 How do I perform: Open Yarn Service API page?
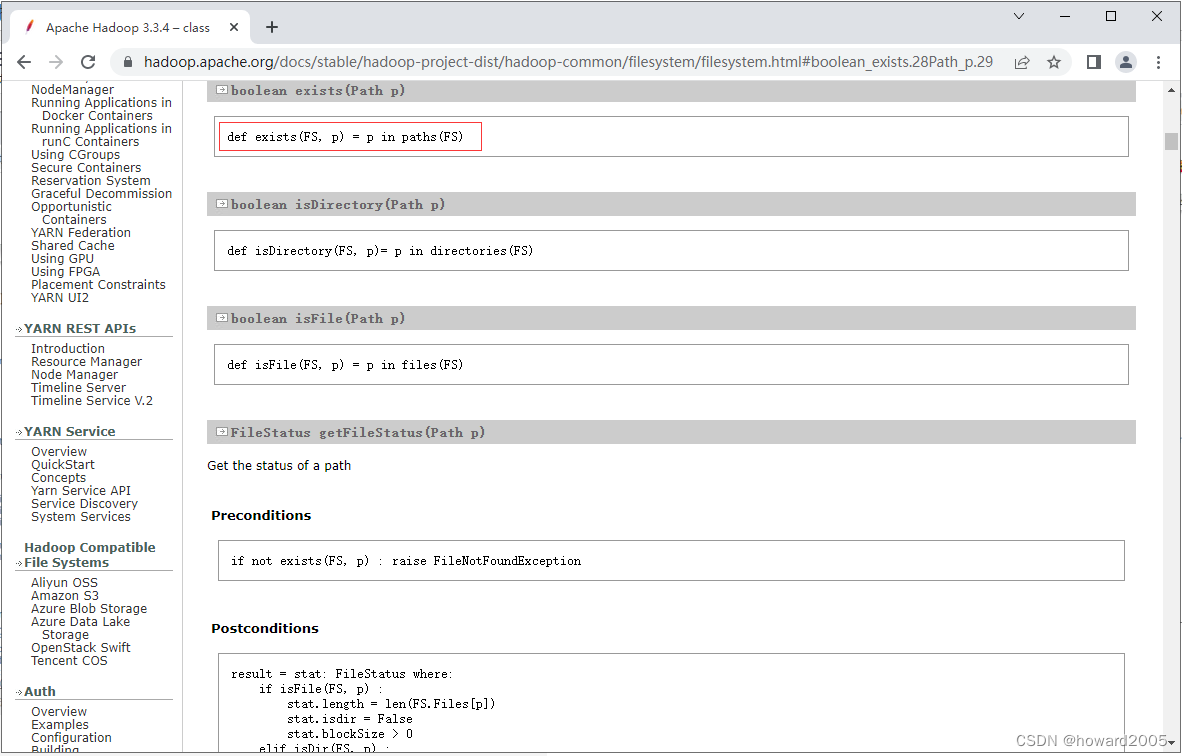tap(81, 491)
